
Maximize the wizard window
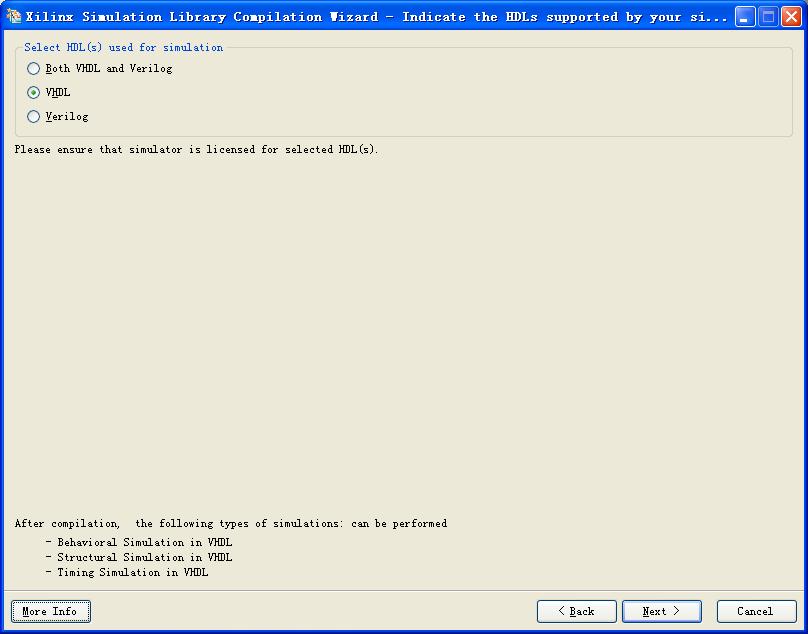pos(768,16)
